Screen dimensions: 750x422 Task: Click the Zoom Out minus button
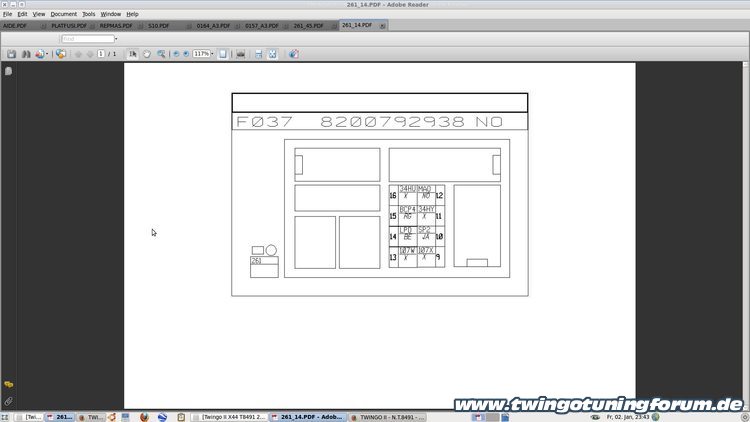[x=176, y=54]
